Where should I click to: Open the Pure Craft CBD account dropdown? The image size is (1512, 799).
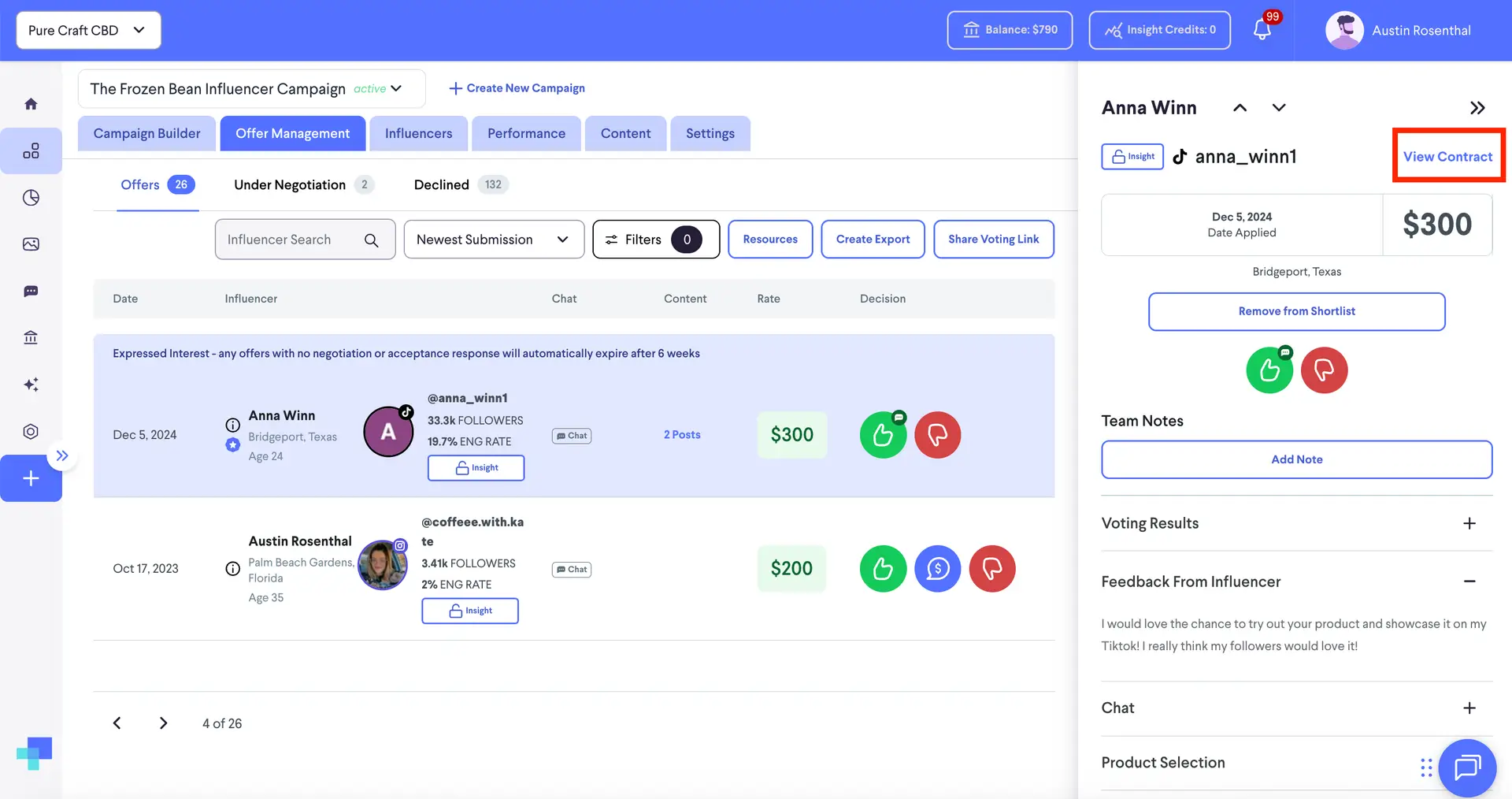point(87,30)
